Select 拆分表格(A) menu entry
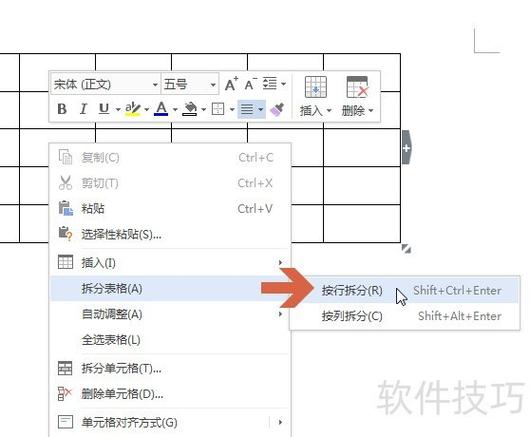530x437 pixels. (170, 289)
